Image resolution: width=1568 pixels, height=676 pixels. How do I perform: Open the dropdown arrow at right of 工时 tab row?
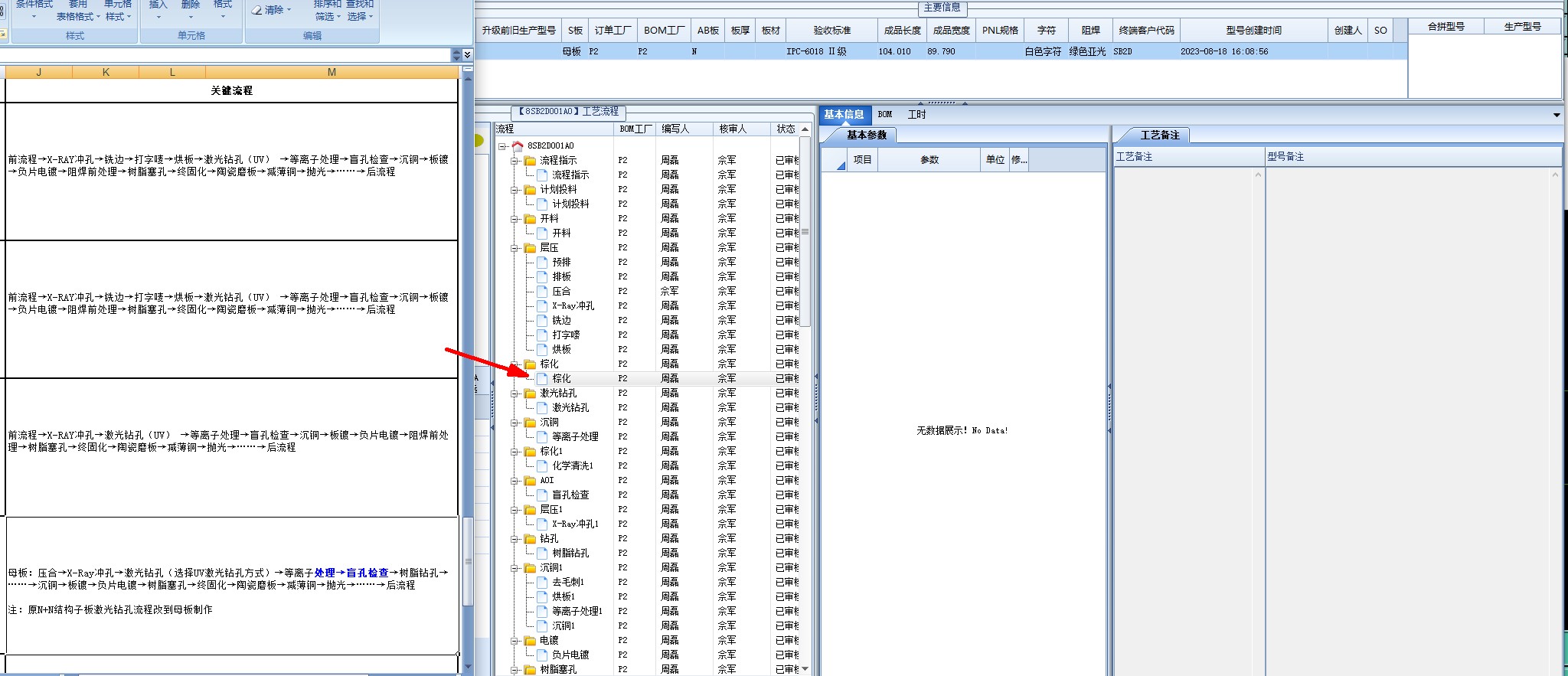(1557, 115)
